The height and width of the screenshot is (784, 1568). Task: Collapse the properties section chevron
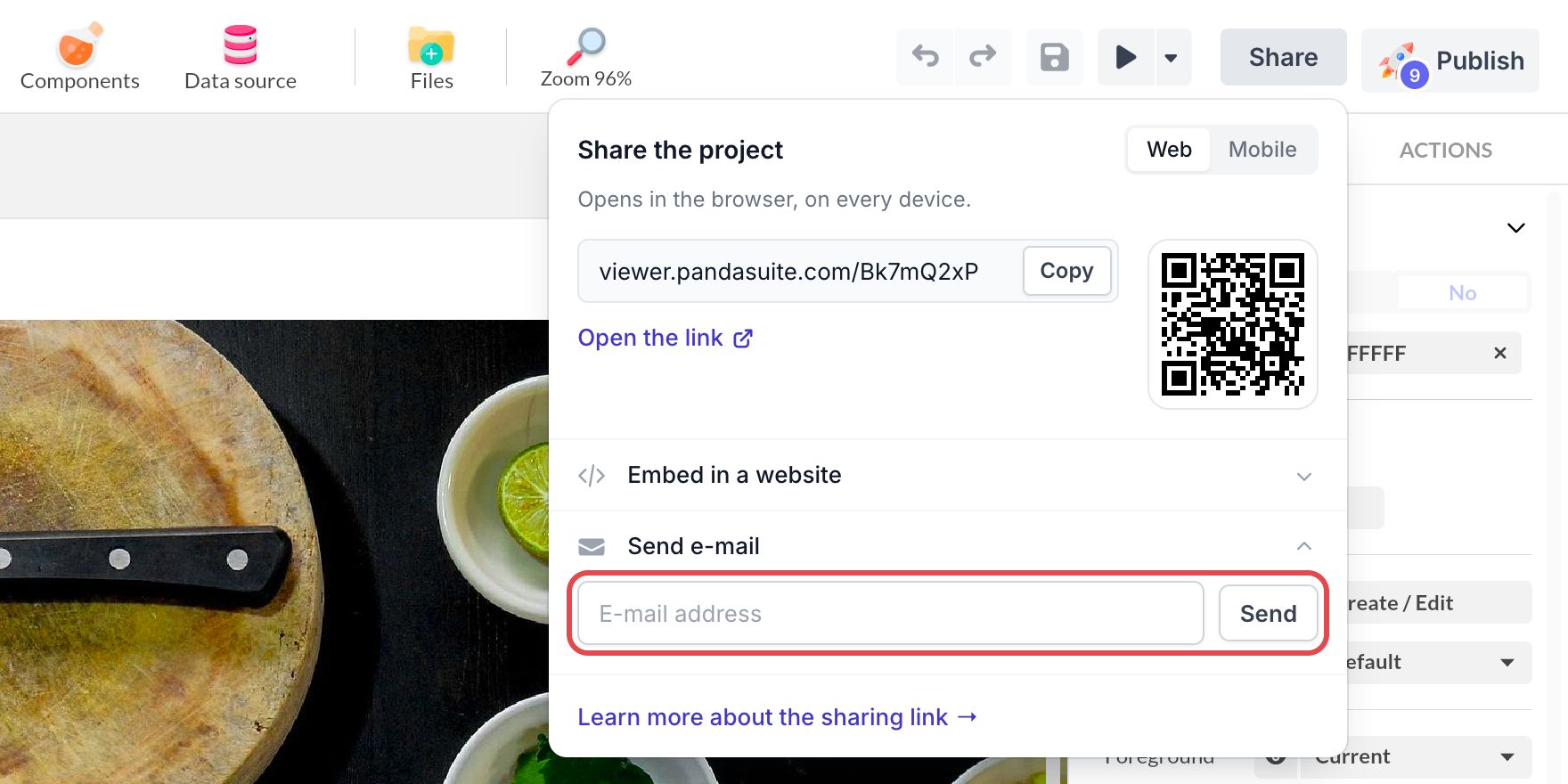point(1515,228)
